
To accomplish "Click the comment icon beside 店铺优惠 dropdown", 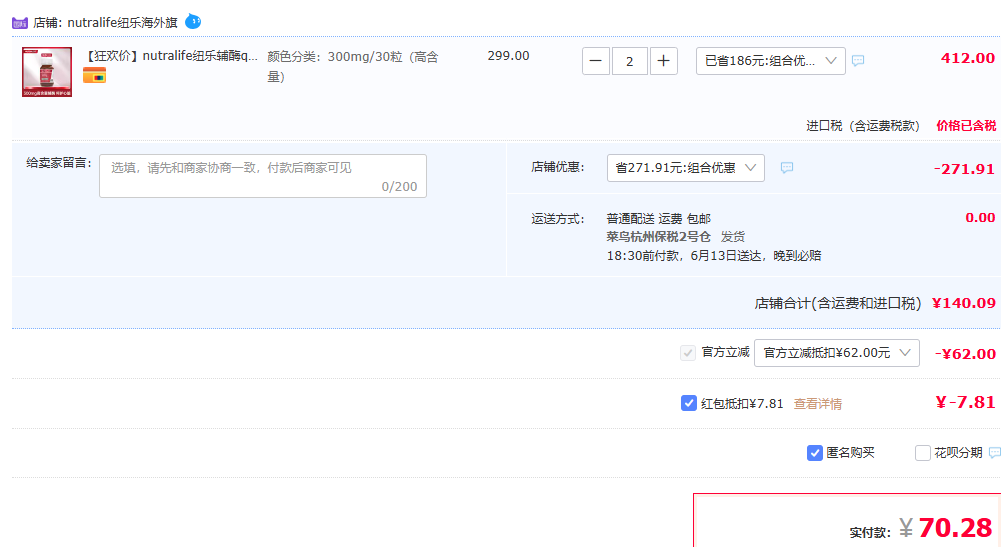I will point(786,168).
